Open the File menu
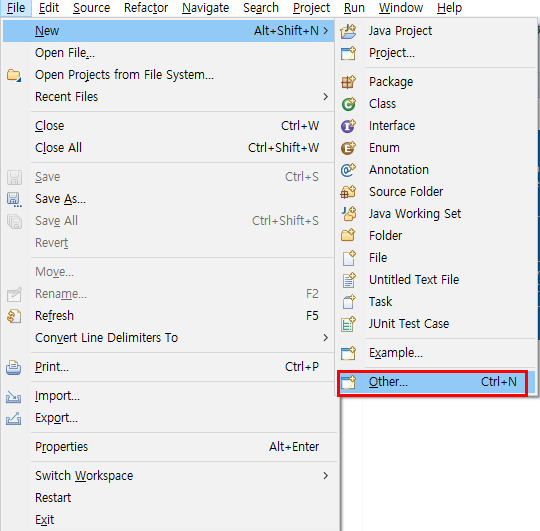The image size is (540, 531). pyautogui.click(x=16, y=8)
